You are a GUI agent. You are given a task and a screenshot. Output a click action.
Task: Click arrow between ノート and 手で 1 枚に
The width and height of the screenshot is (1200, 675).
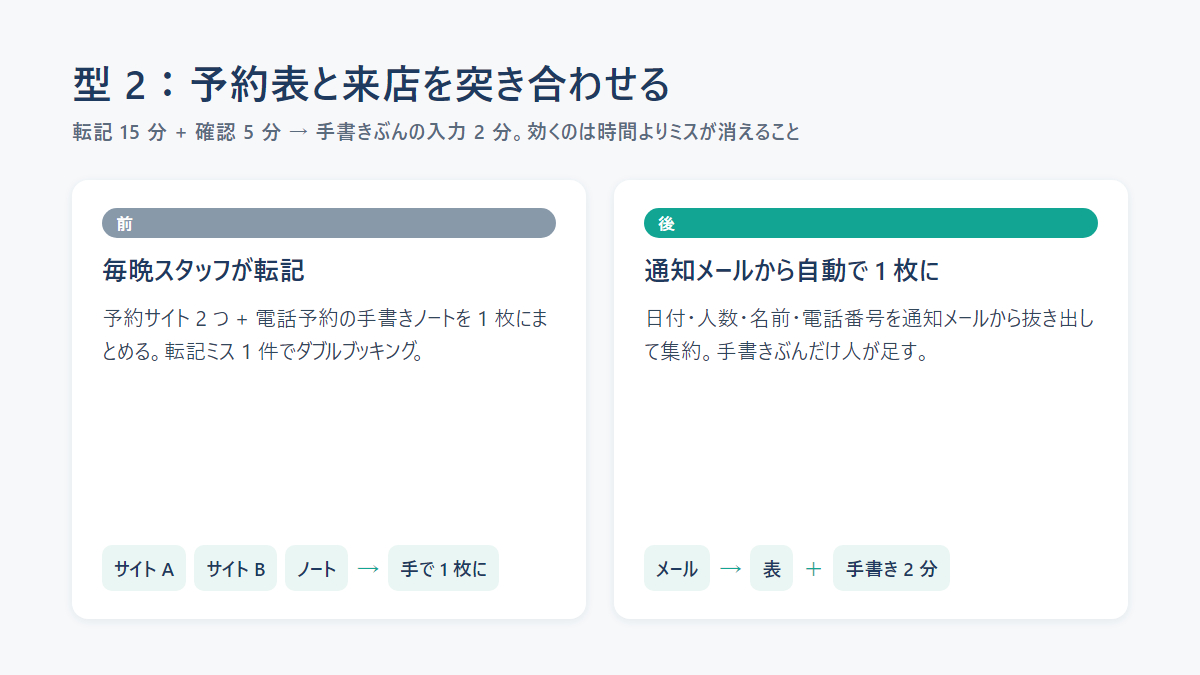368,568
